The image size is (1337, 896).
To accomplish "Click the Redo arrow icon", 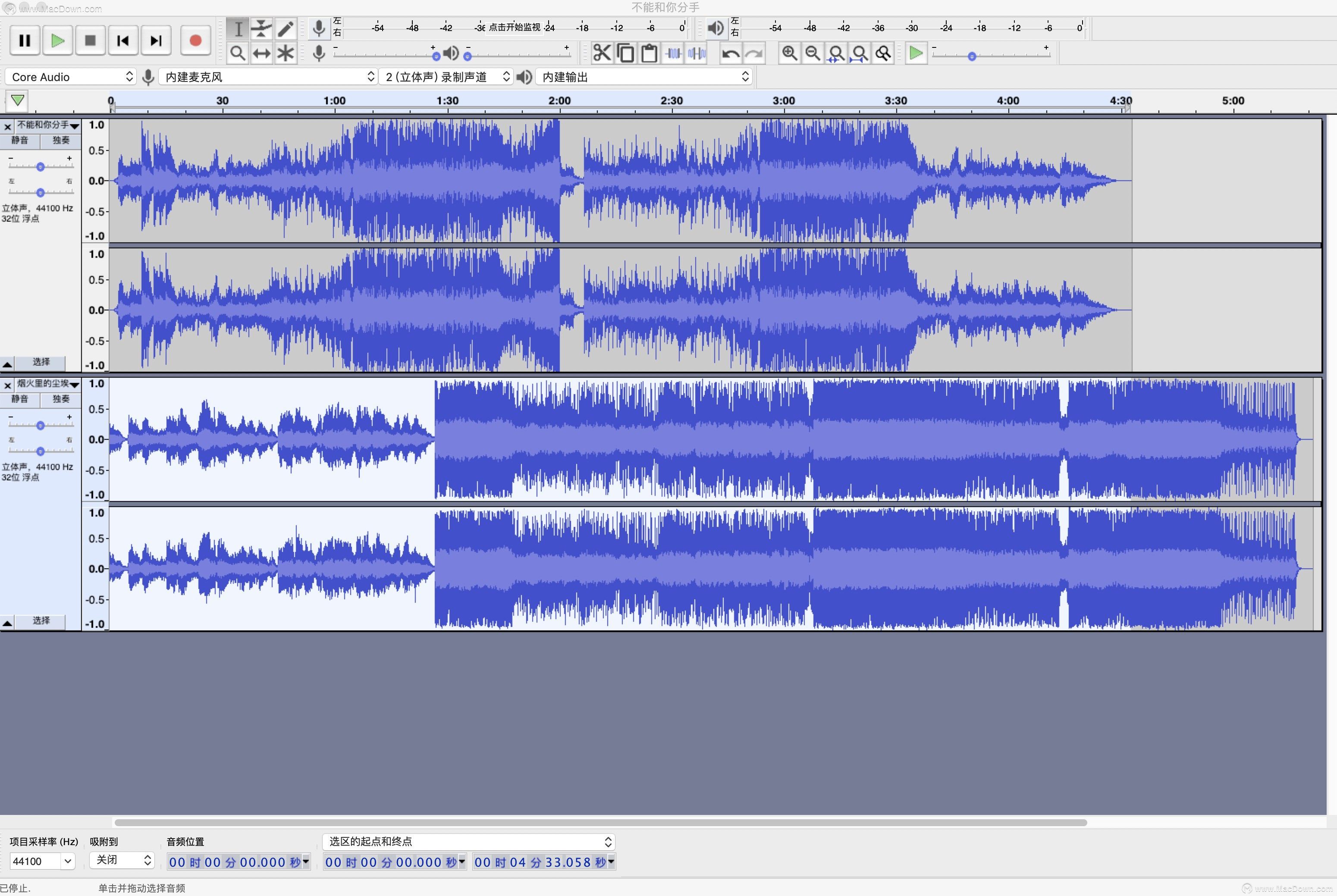I will pos(754,54).
